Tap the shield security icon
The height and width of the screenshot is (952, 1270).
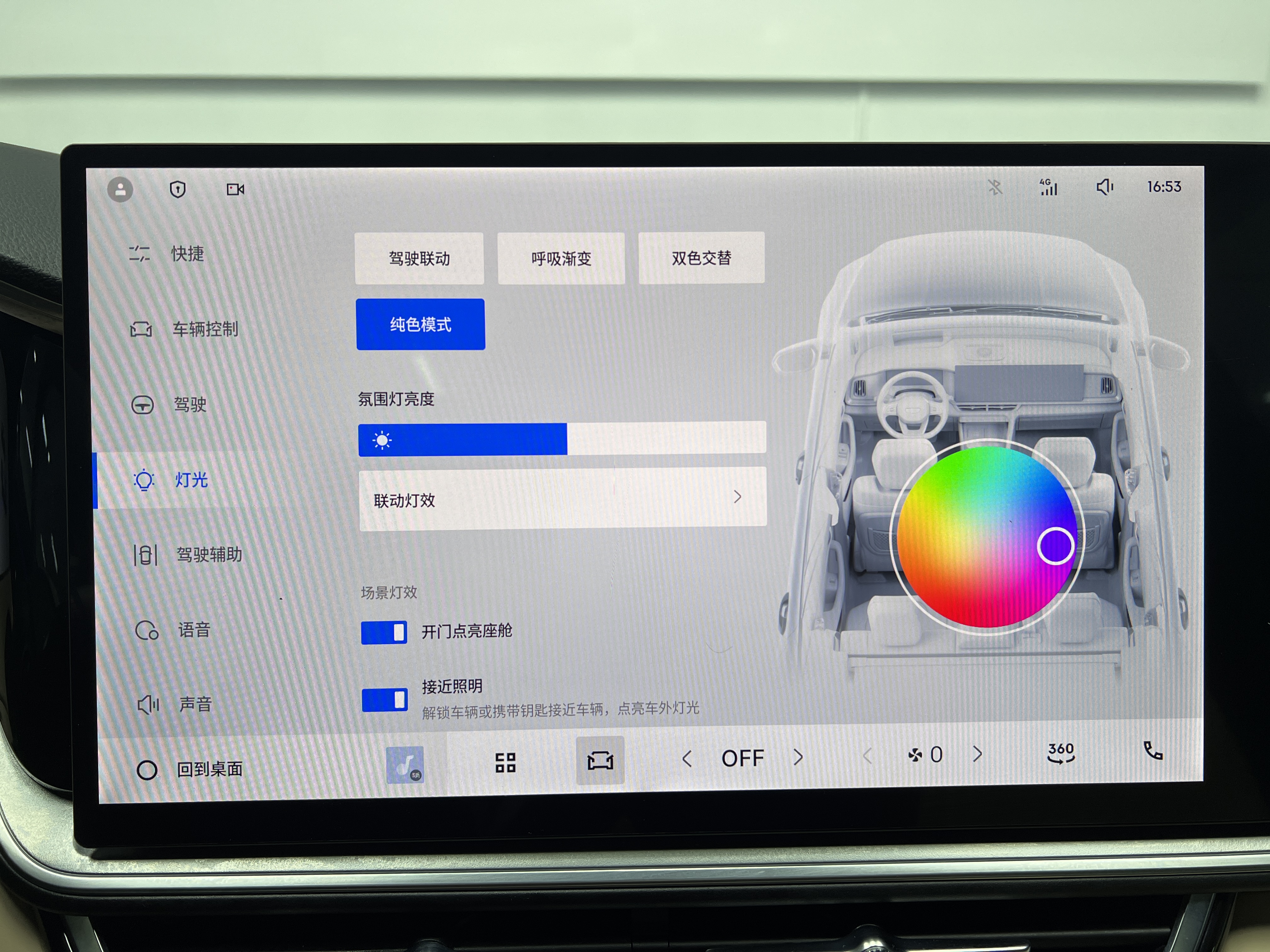pyautogui.click(x=178, y=189)
